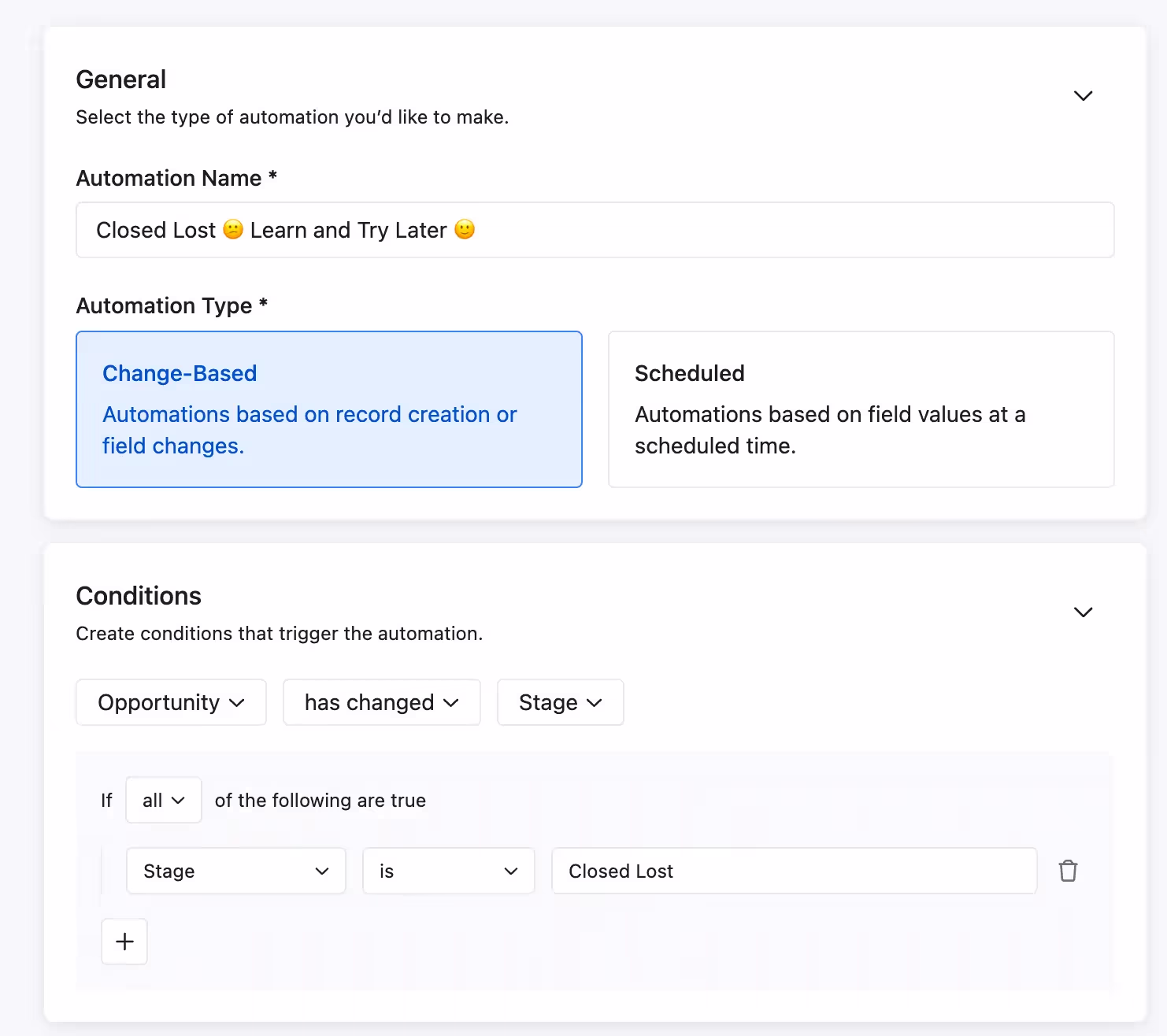Change the all match-type dropdown
The height and width of the screenshot is (1036, 1167).
(163, 800)
